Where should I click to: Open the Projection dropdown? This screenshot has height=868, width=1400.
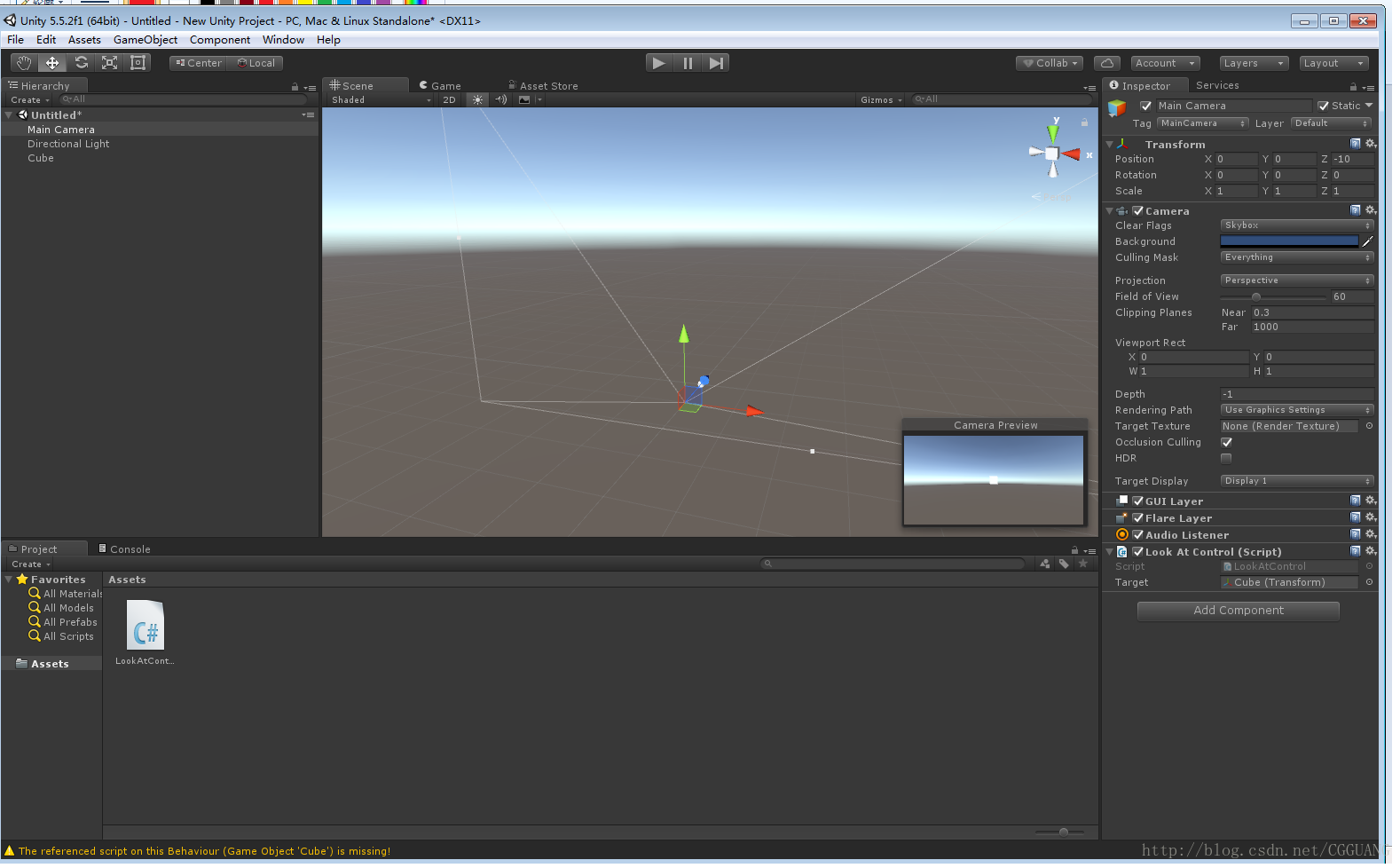(x=1297, y=280)
